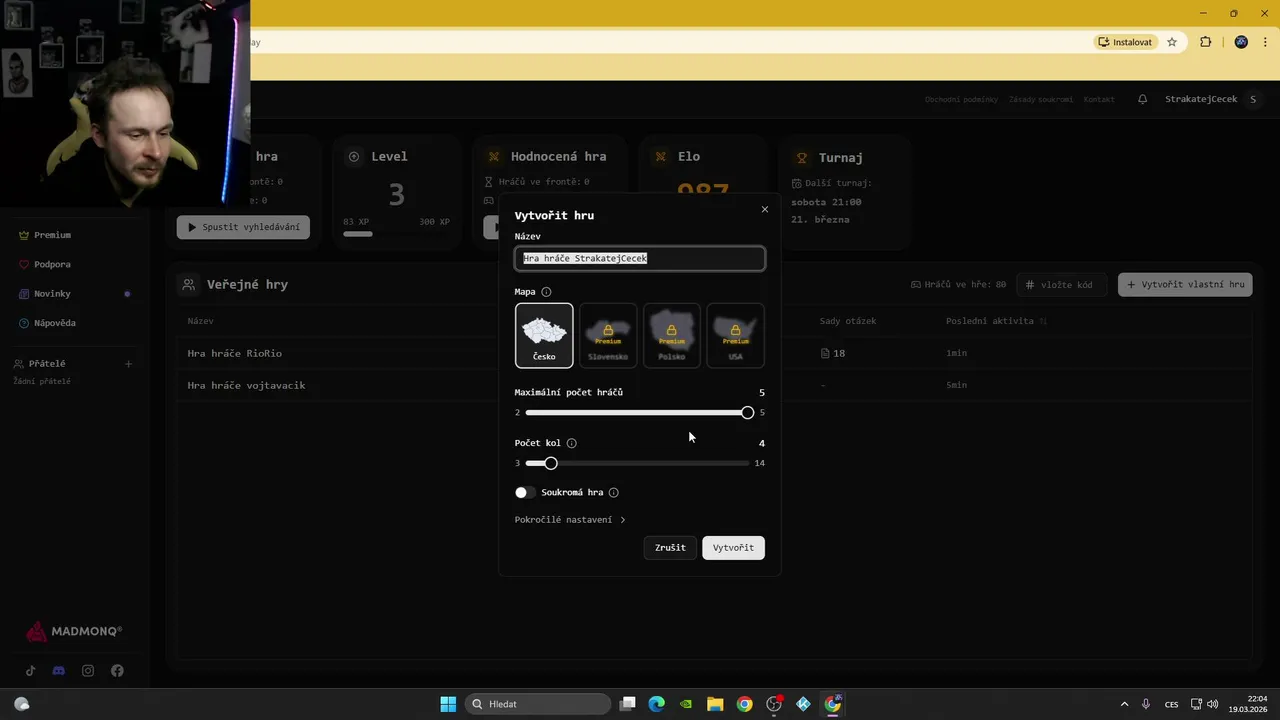This screenshot has width=1280, height=720.
Task: Click the Zrušit button
Action: click(670, 548)
